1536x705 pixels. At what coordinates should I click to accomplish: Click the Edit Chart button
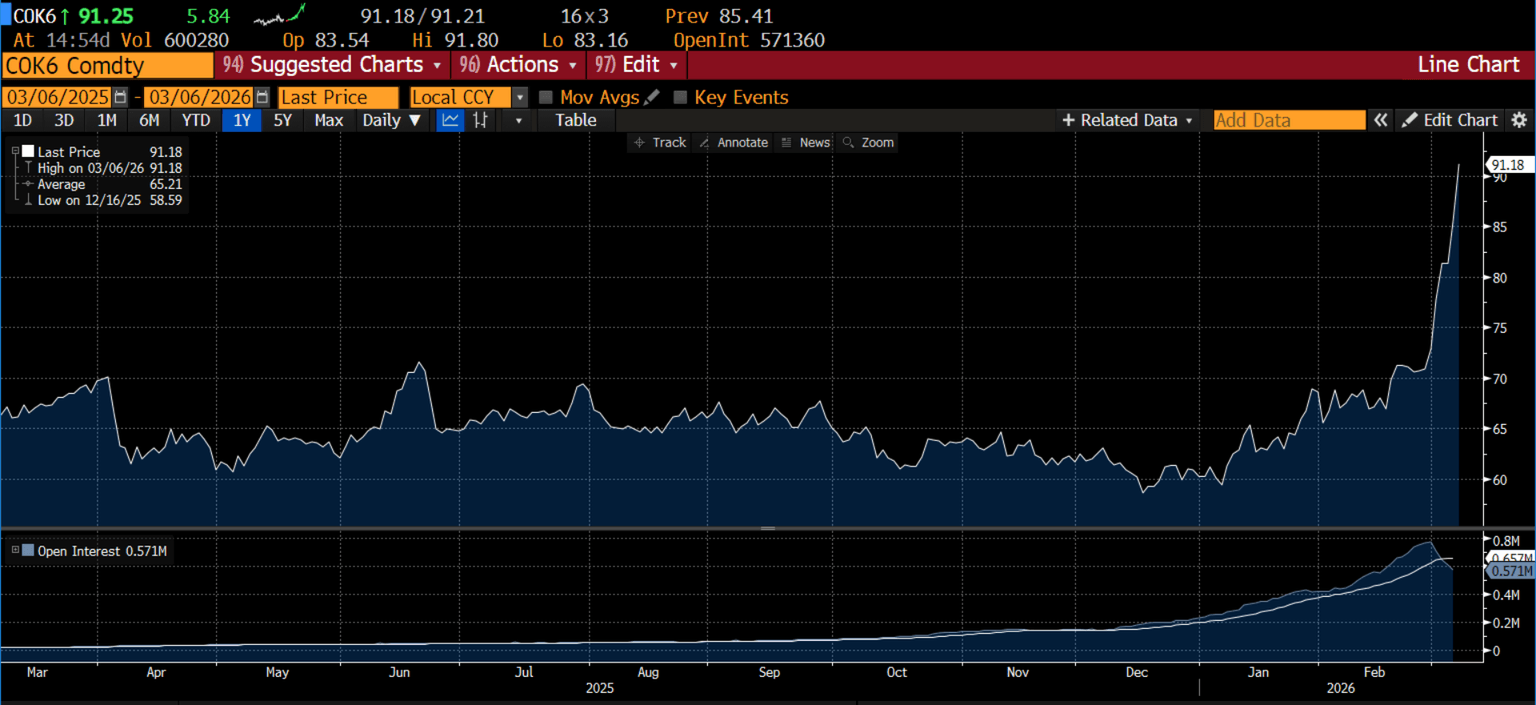pos(1449,120)
